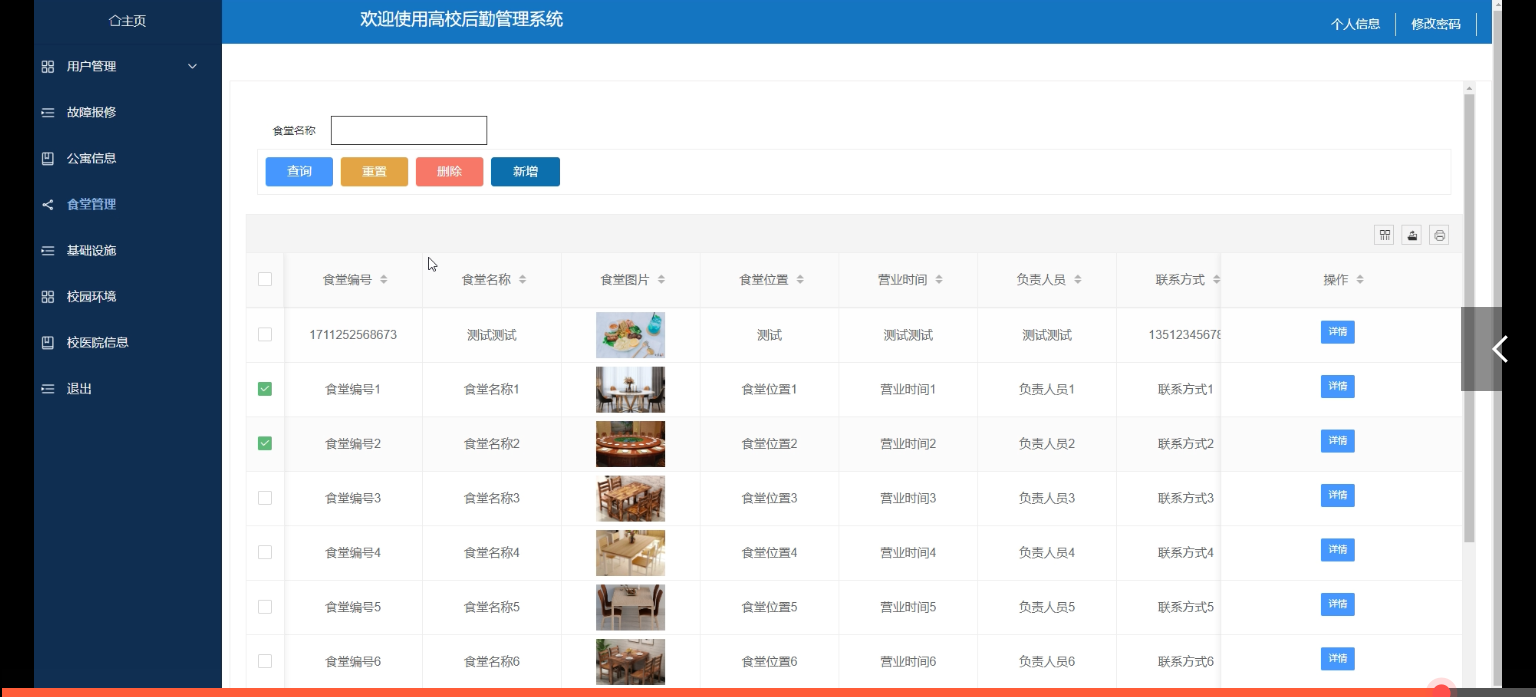Viewport: 1536px width, 697px height.
Task: Click the 新增 add button
Action: 525,172
